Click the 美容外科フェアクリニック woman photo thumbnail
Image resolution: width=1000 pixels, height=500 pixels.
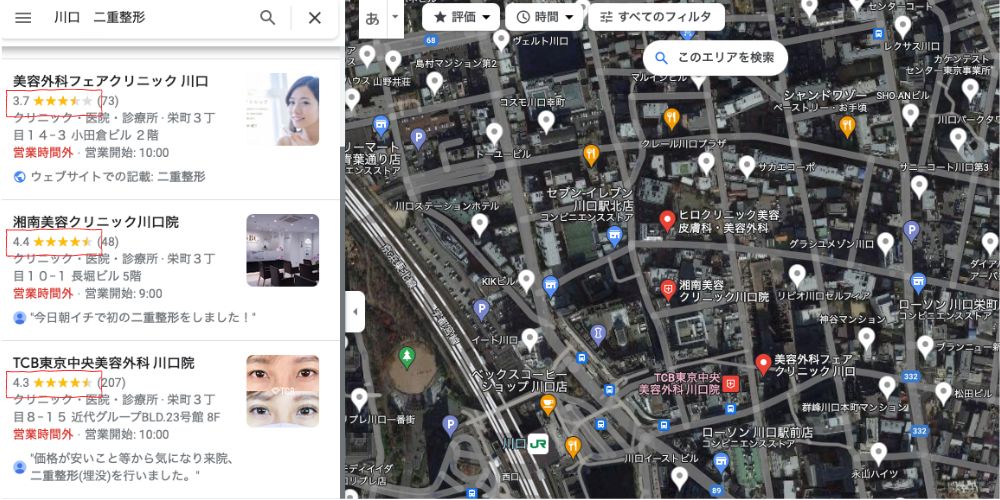[283, 109]
